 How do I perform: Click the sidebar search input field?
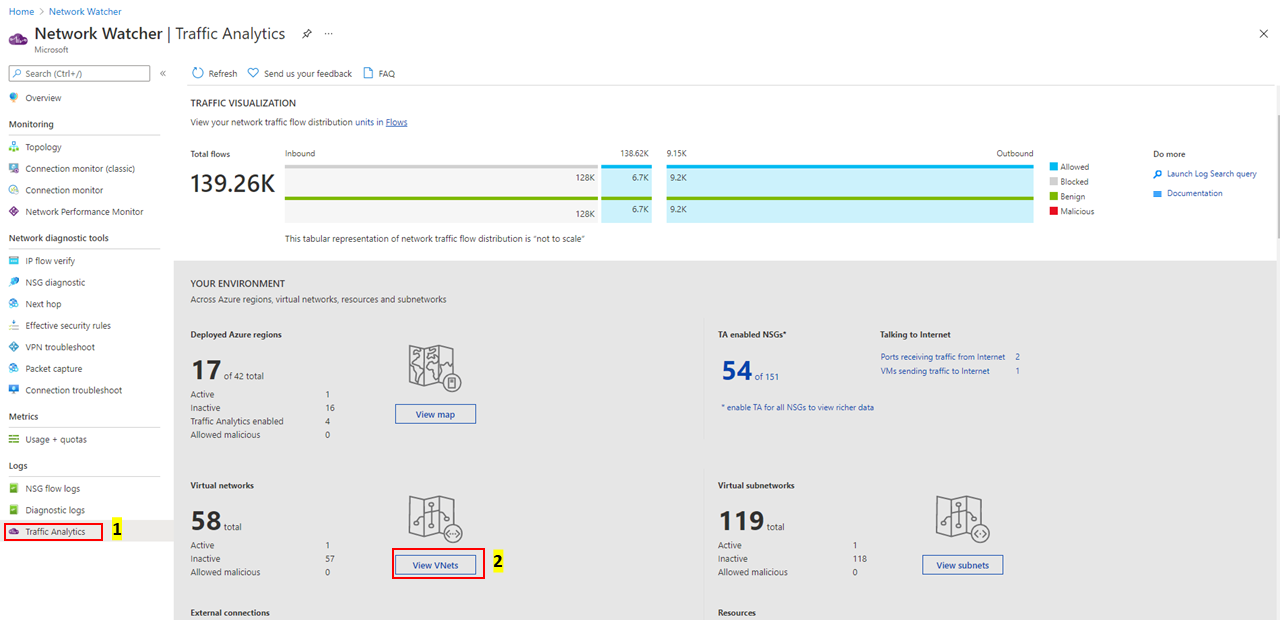pyautogui.click(x=85, y=73)
